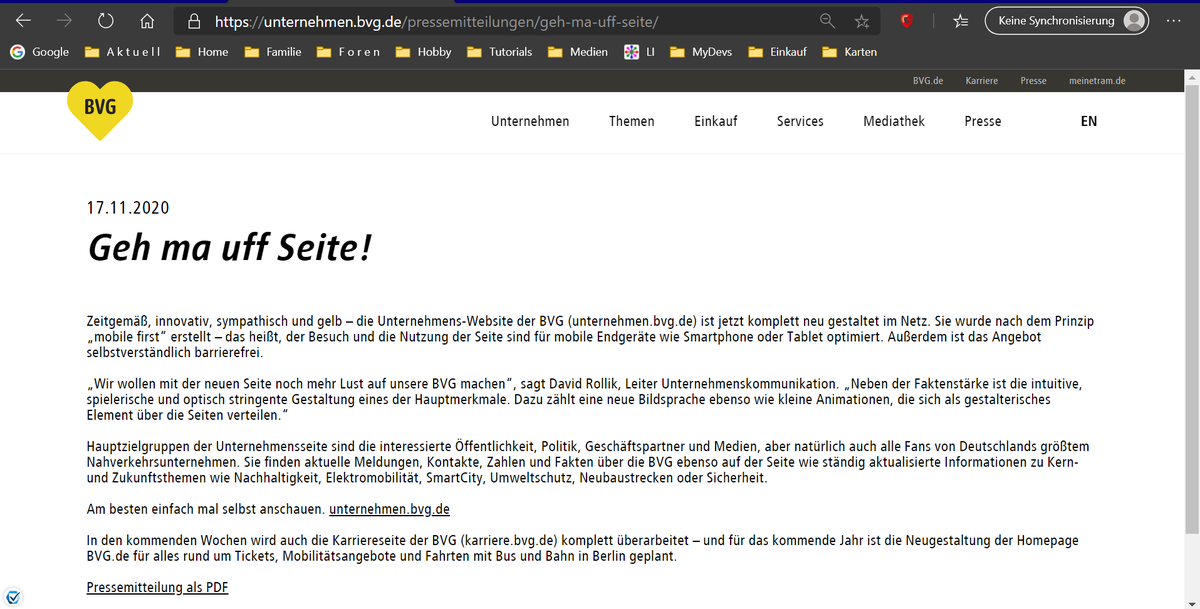Viewport: 1200px width, 609px height.
Task: Open the Einkauf site navigation menu
Action: pos(716,121)
